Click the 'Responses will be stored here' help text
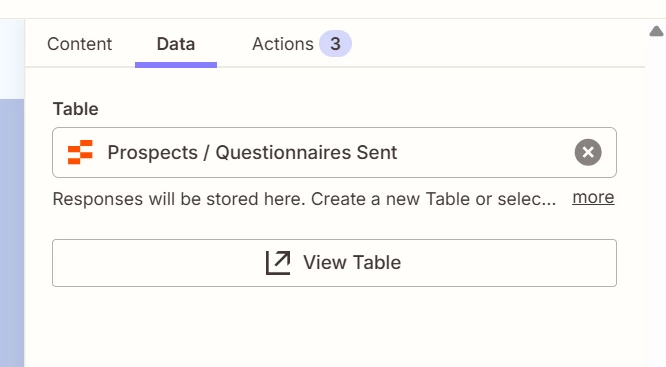666x367 pixels. (304, 199)
